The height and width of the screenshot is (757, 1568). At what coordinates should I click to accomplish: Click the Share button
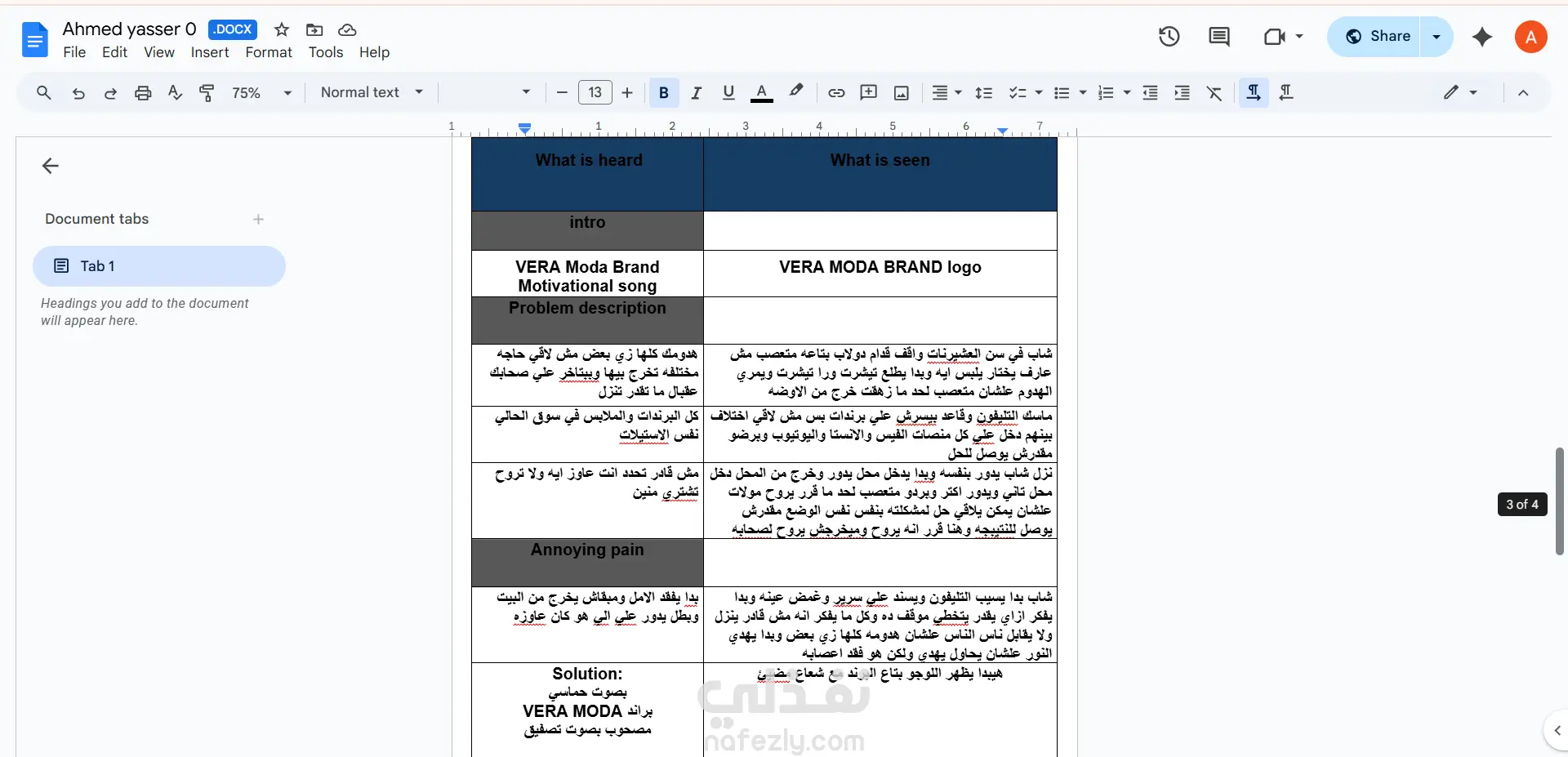pyautogui.click(x=1375, y=37)
